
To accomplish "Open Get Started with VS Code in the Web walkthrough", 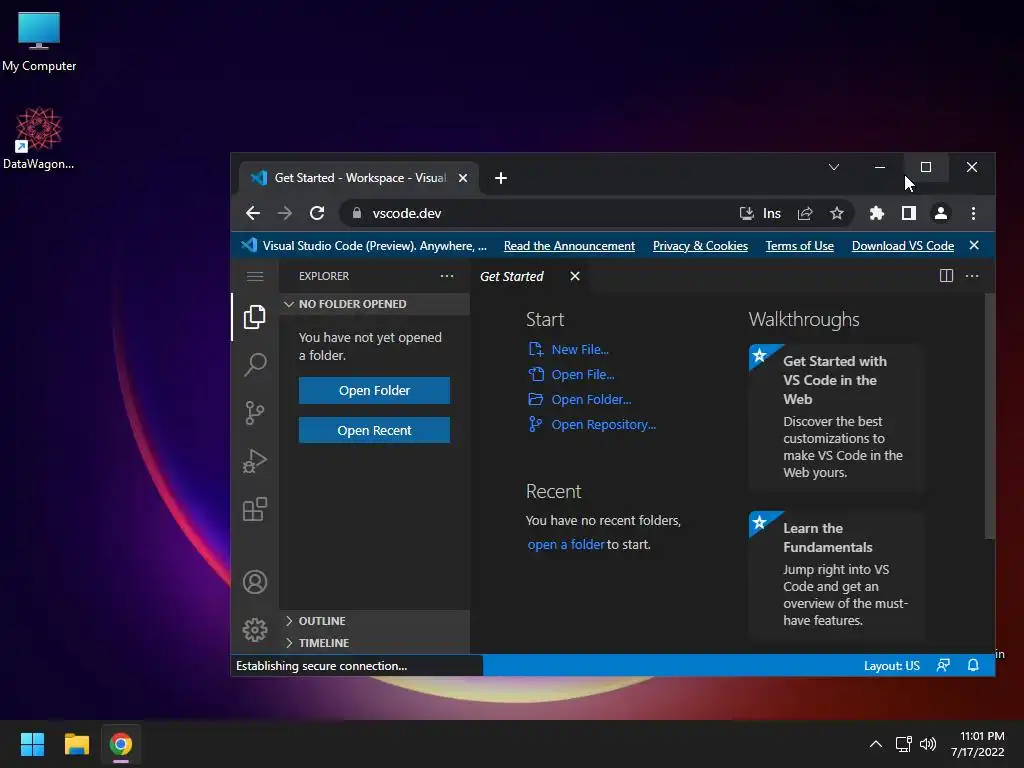I will coord(837,417).
